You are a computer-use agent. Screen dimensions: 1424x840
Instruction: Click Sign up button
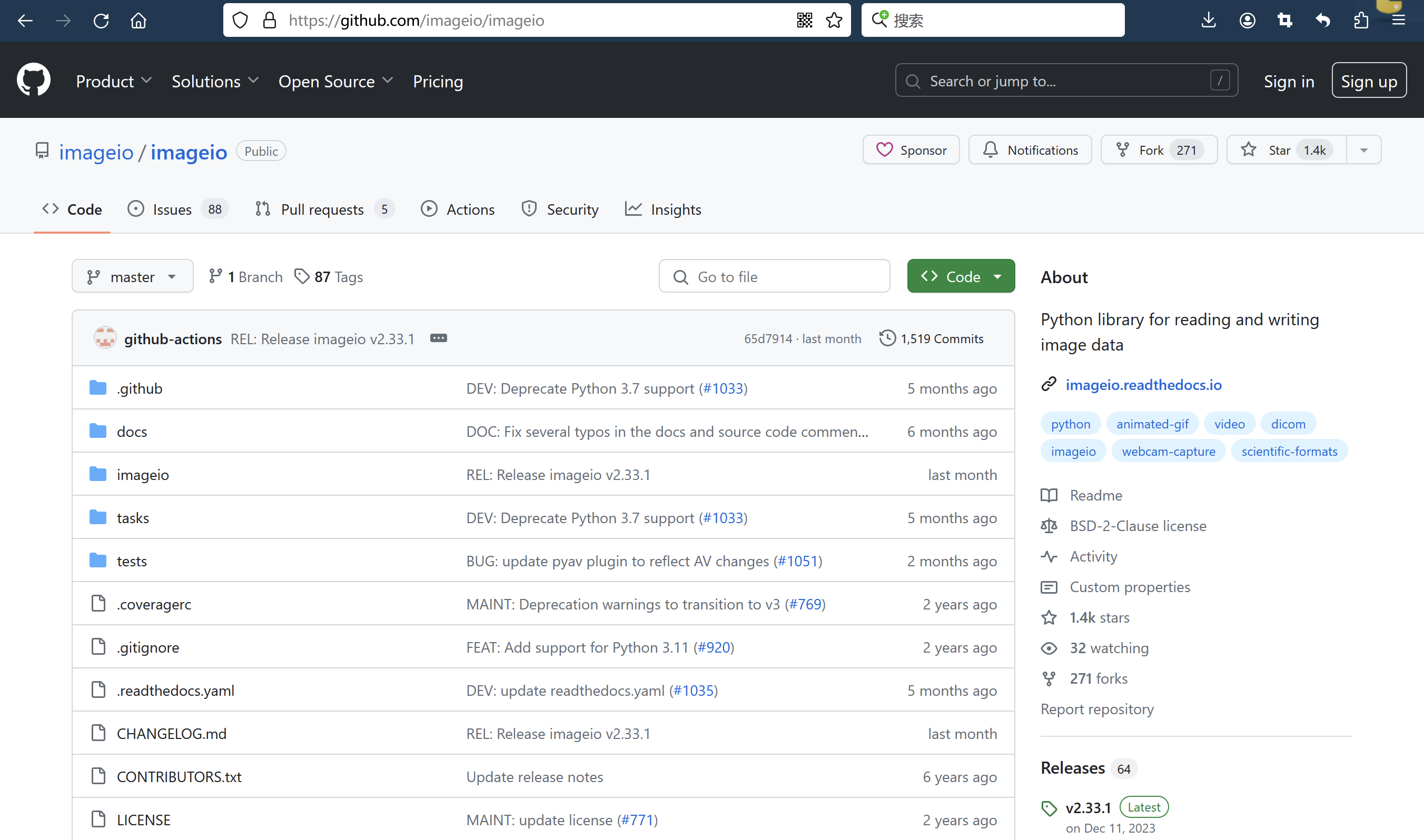[x=1369, y=80]
